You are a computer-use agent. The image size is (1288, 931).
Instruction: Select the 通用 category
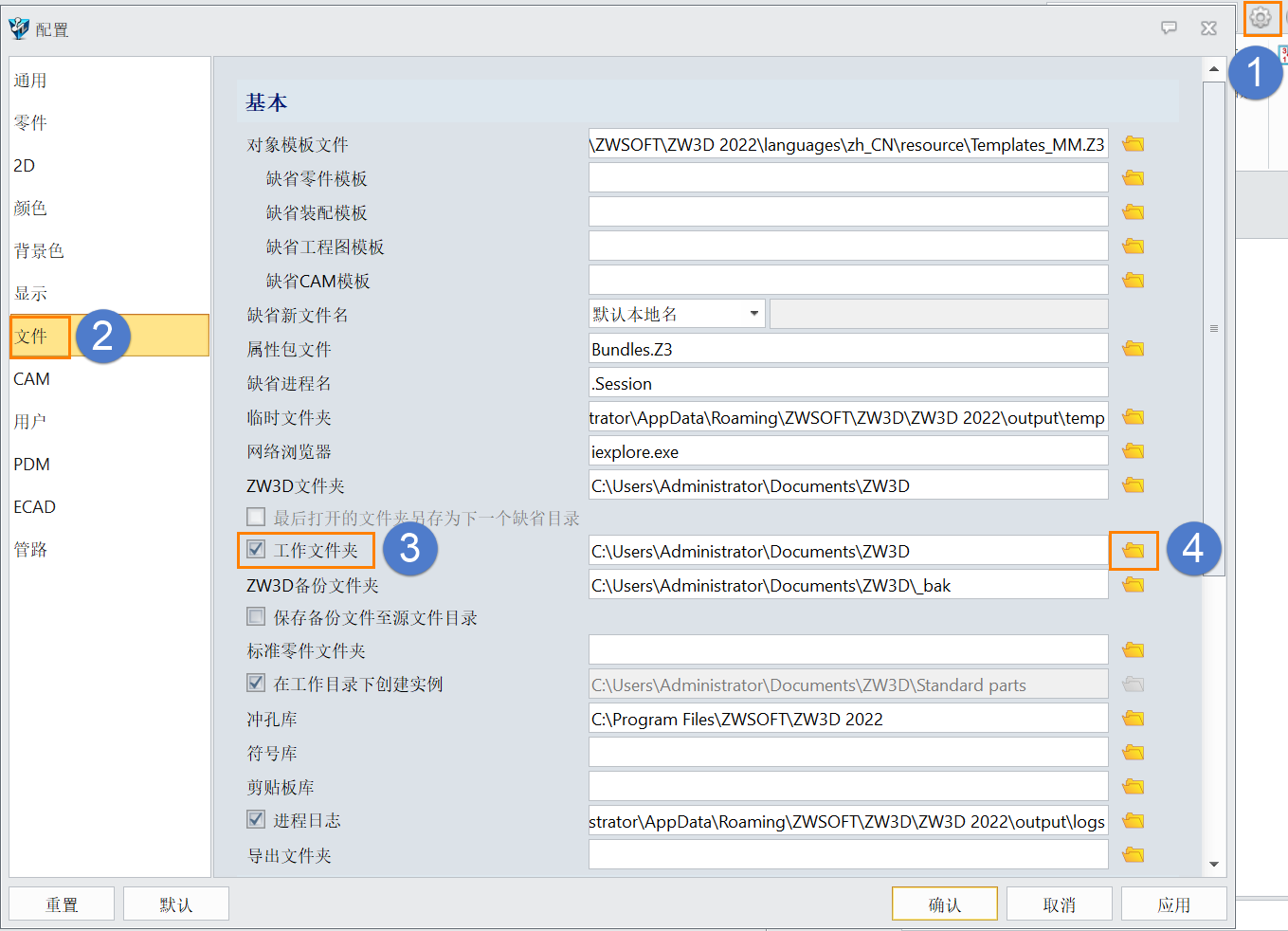point(110,81)
